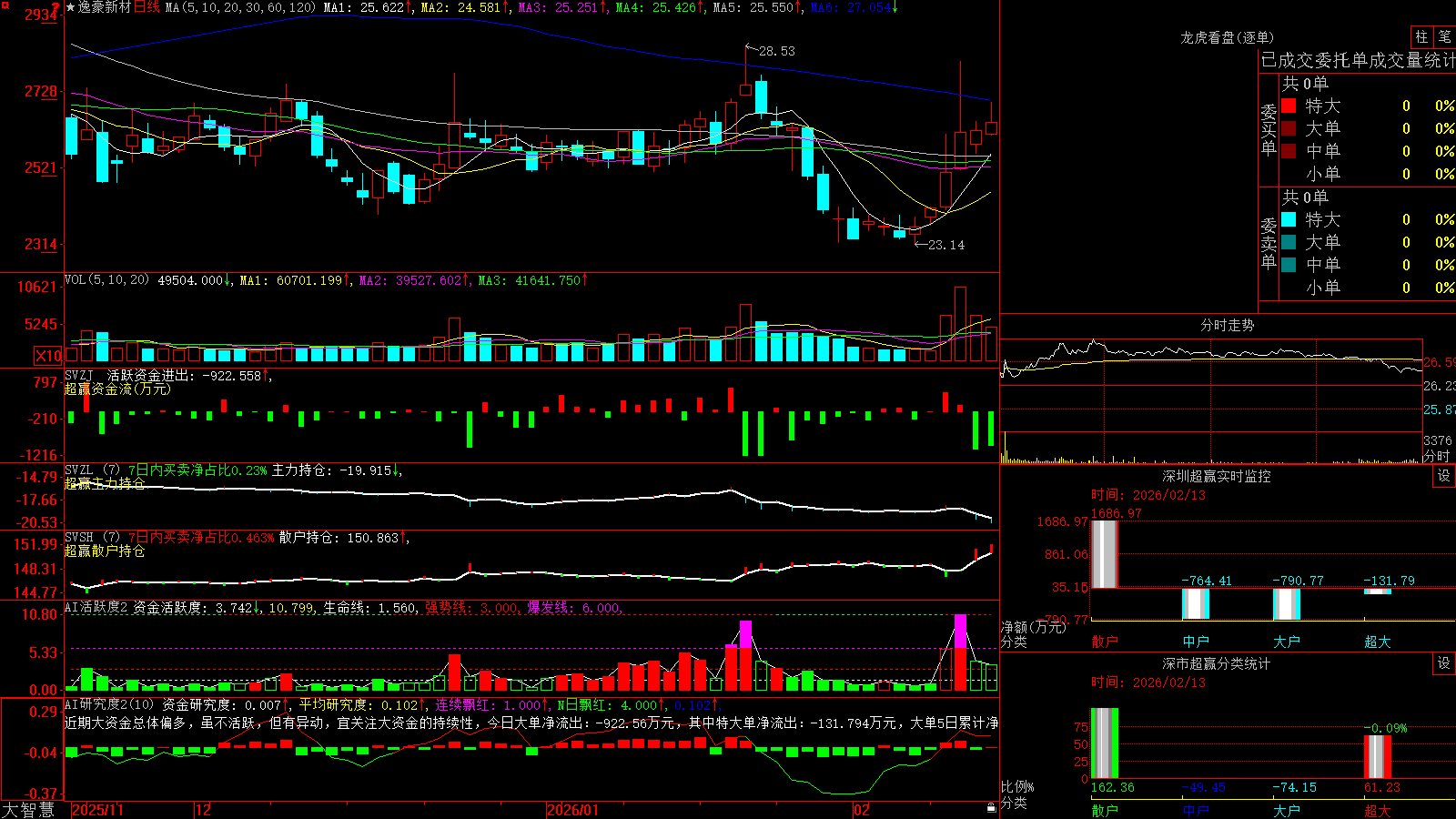Click the lock icon at the chart's bottom-right

pyautogui.click(x=991, y=807)
